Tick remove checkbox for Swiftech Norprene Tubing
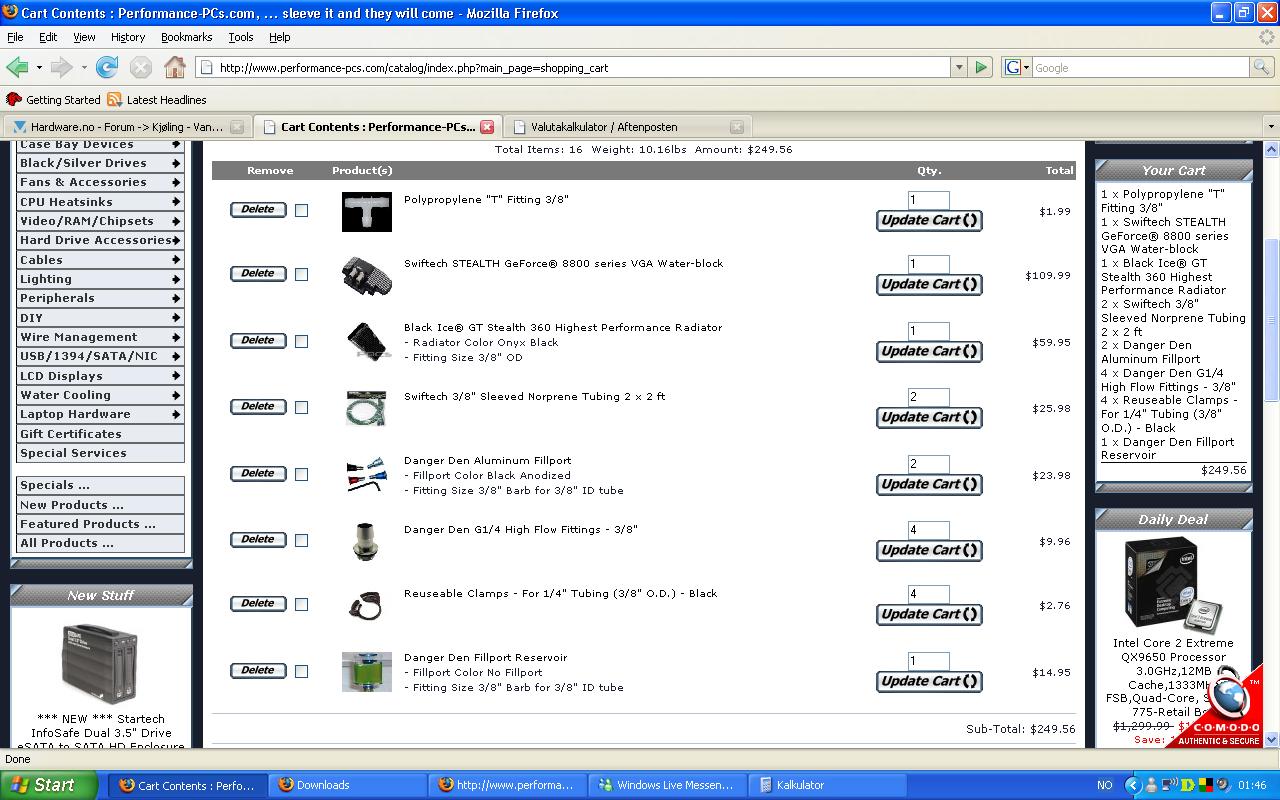The image size is (1280, 800). 301,407
